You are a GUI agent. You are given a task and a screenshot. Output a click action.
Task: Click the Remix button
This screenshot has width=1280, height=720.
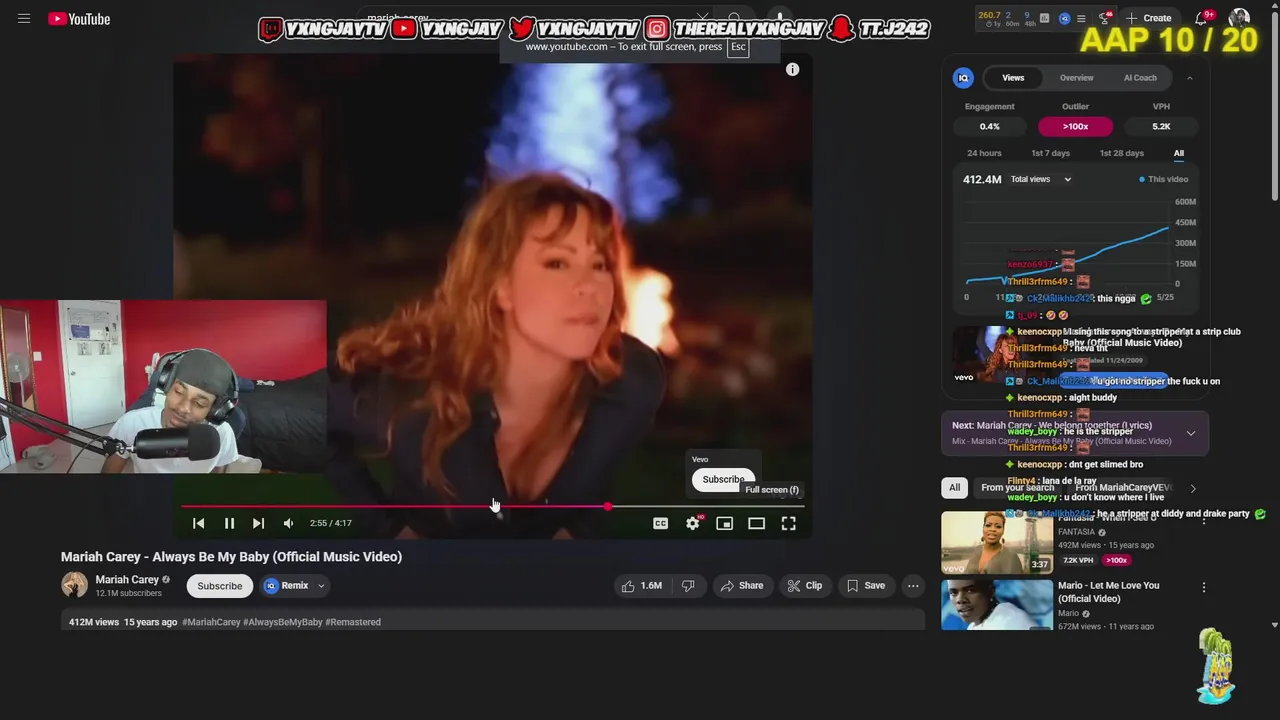[287, 586]
